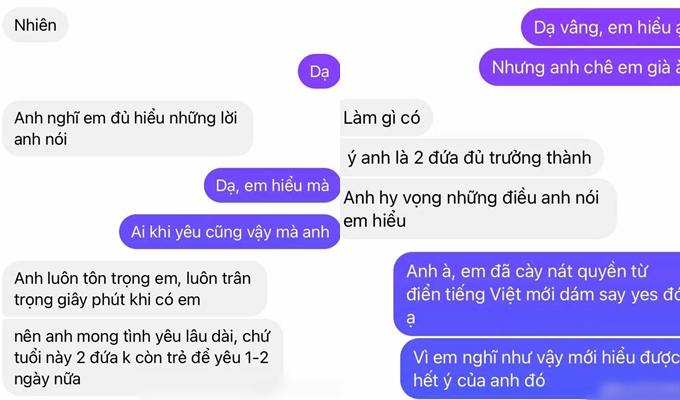Screen dimensions: 680x400
Task: Select 'em đã cày nát quyển từ điển' bubble
Action: tap(537, 294)
